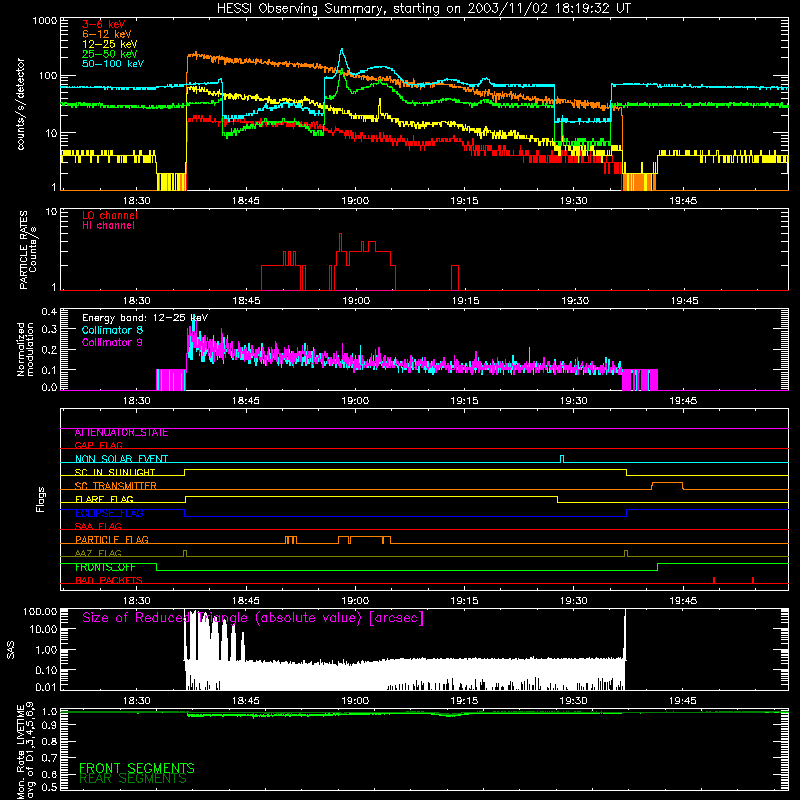This screenshot has width=800, height=800.
Task: Click the 'Energy band: 12-25 keV' label
Action: (x=145, y=318)
